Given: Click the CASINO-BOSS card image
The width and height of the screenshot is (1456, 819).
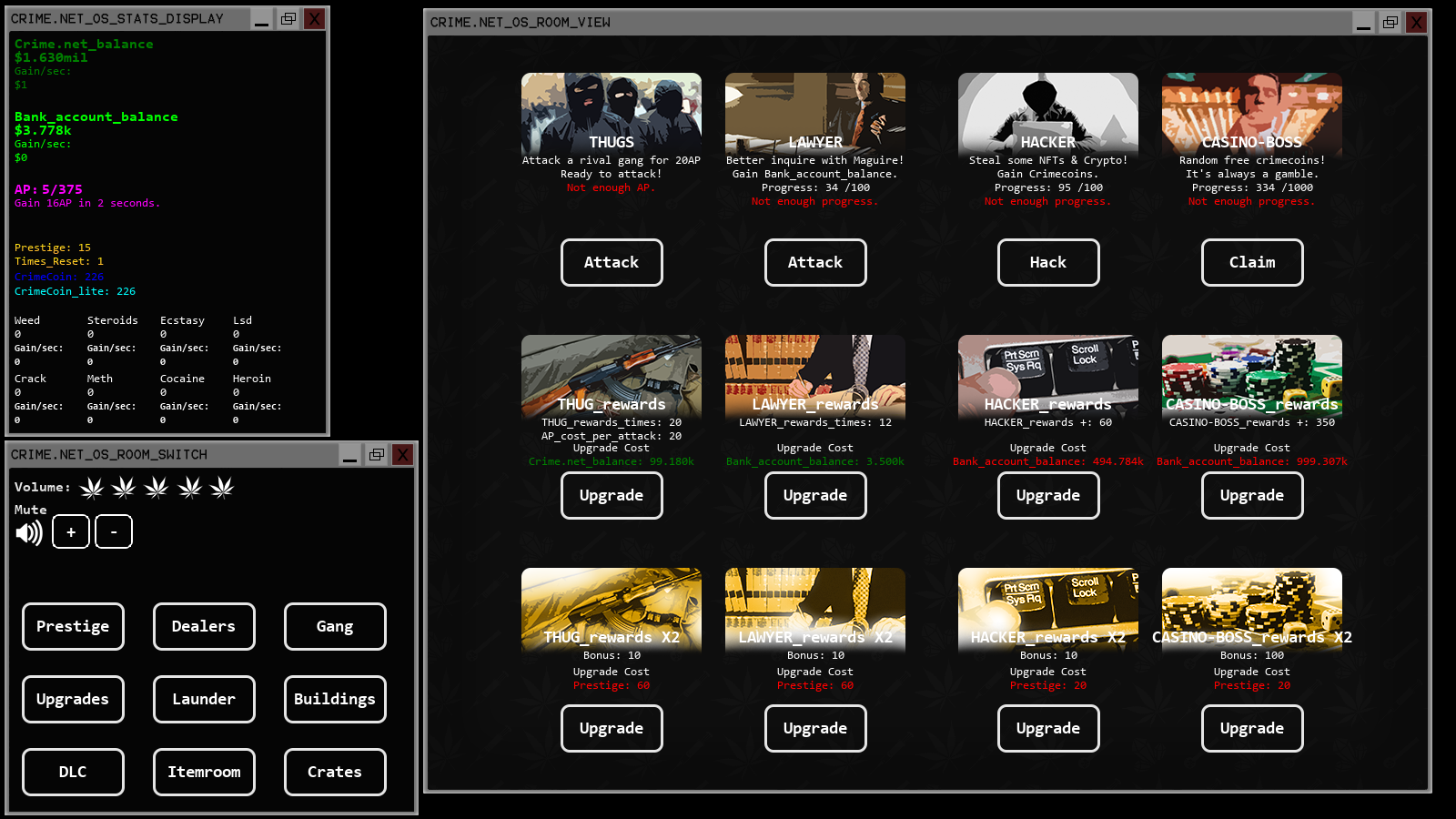Looking at the screenshot, I should tap(1251, 111).
